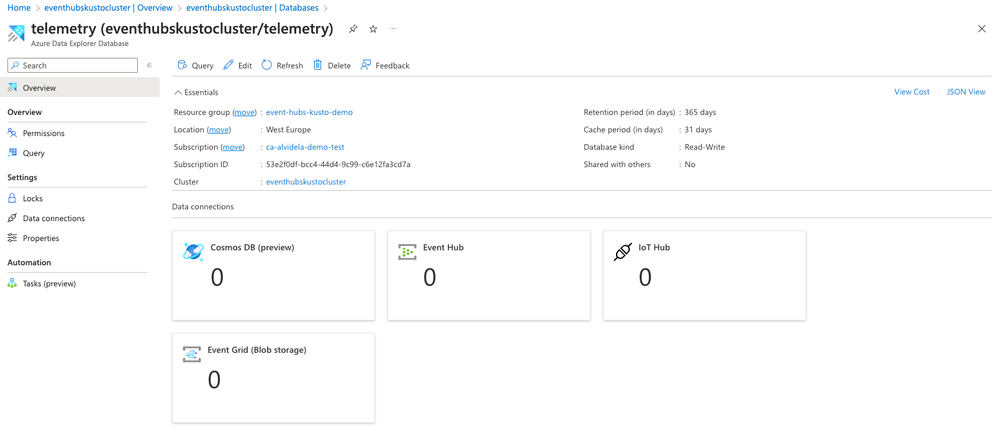Open the Query toolbar button
This screenshot has height=433, width=998.
coord(195,66)
